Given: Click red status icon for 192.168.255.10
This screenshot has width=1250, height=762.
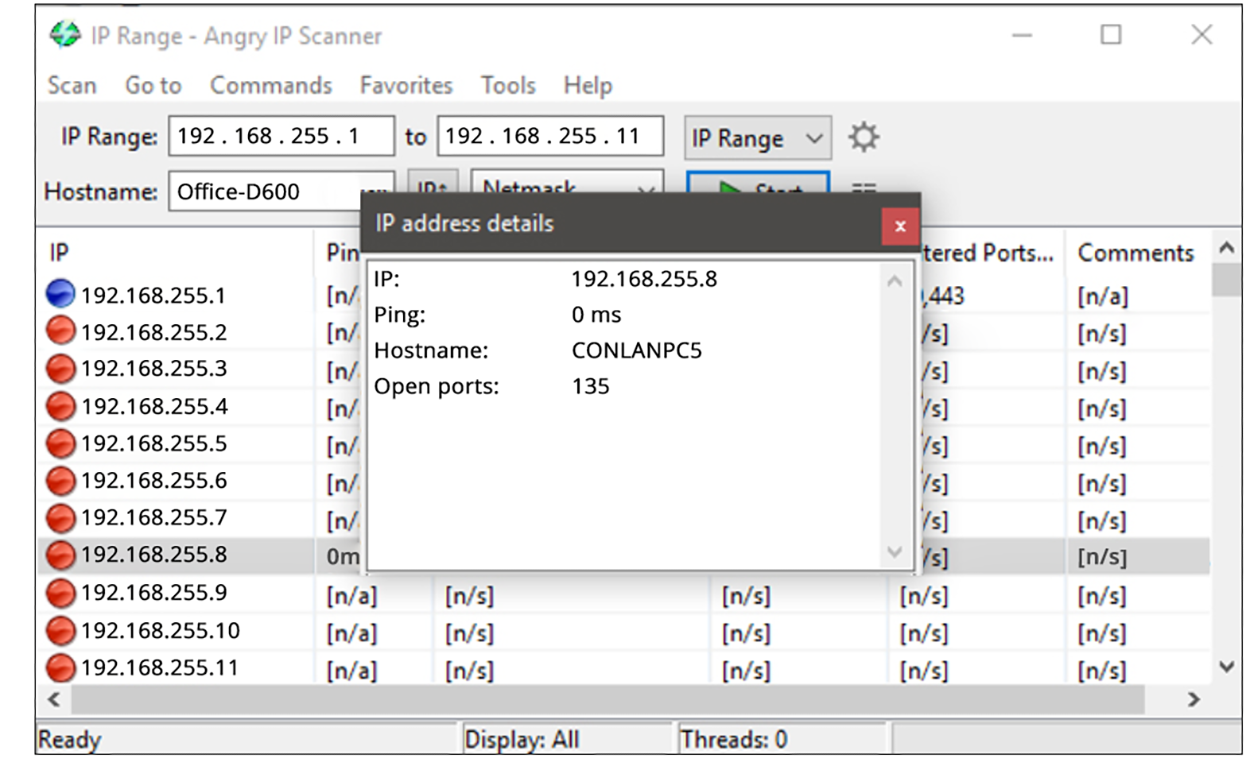Looking at the screenshot, I should point(61,631).
